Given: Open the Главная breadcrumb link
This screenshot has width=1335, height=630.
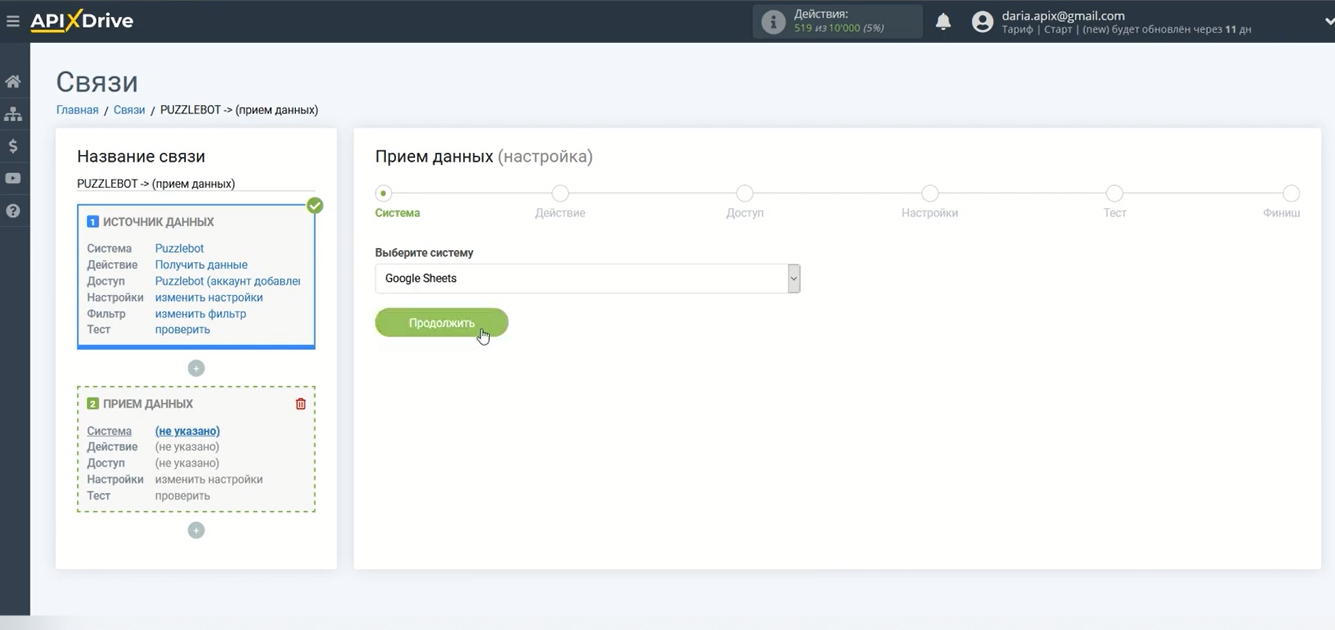Looking at the screenshot, I should tap(77, 110).
